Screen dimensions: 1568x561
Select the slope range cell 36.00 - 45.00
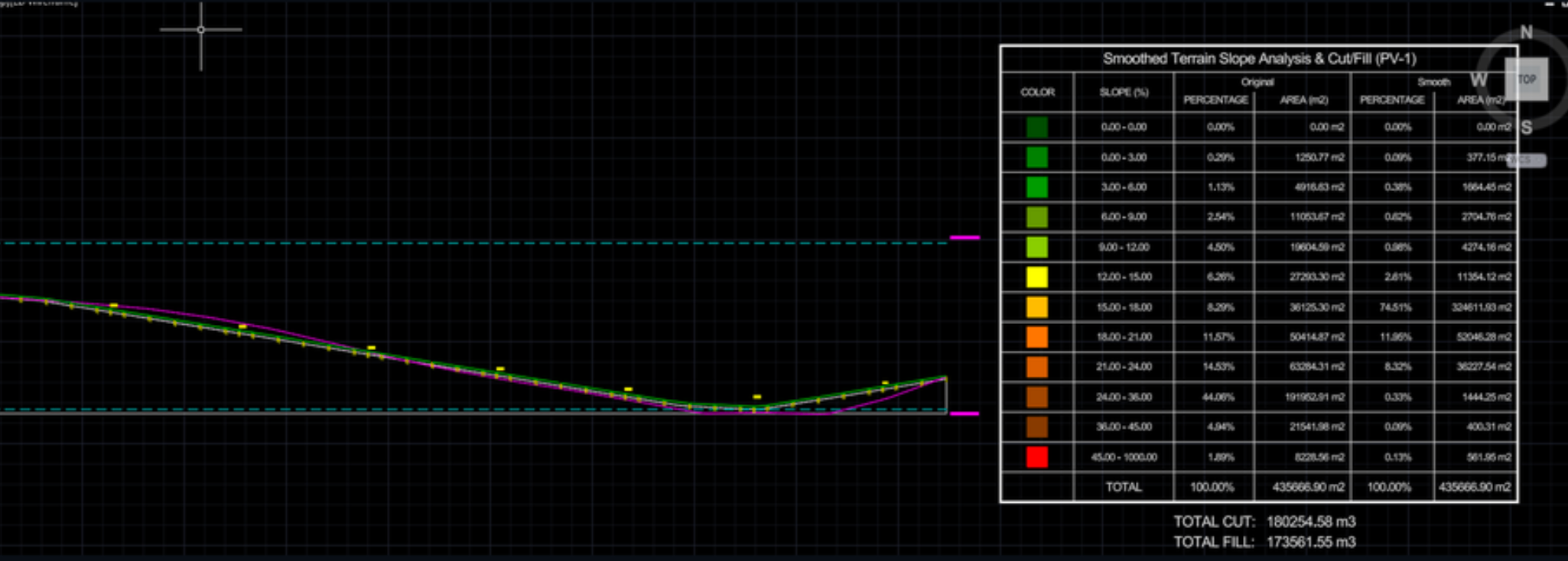[1124, 427]
